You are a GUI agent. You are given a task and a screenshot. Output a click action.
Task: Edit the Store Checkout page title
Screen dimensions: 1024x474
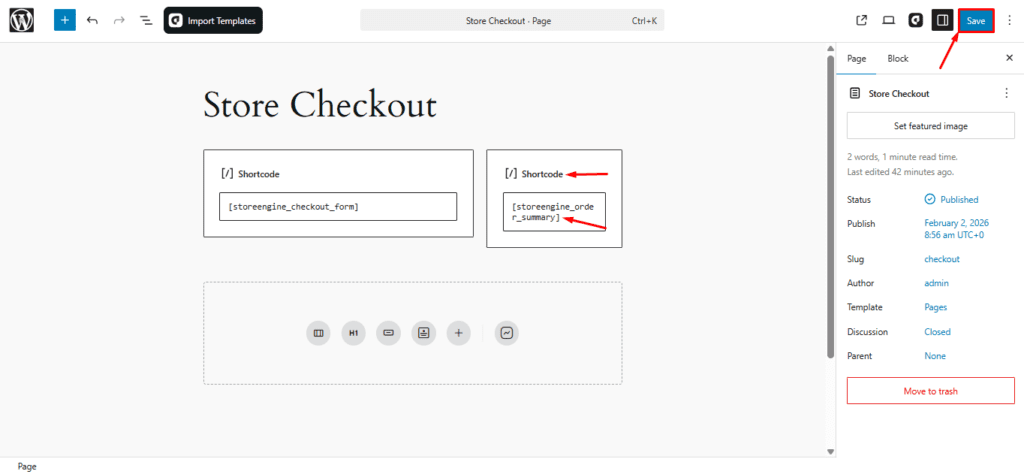[x=319, y=104]
